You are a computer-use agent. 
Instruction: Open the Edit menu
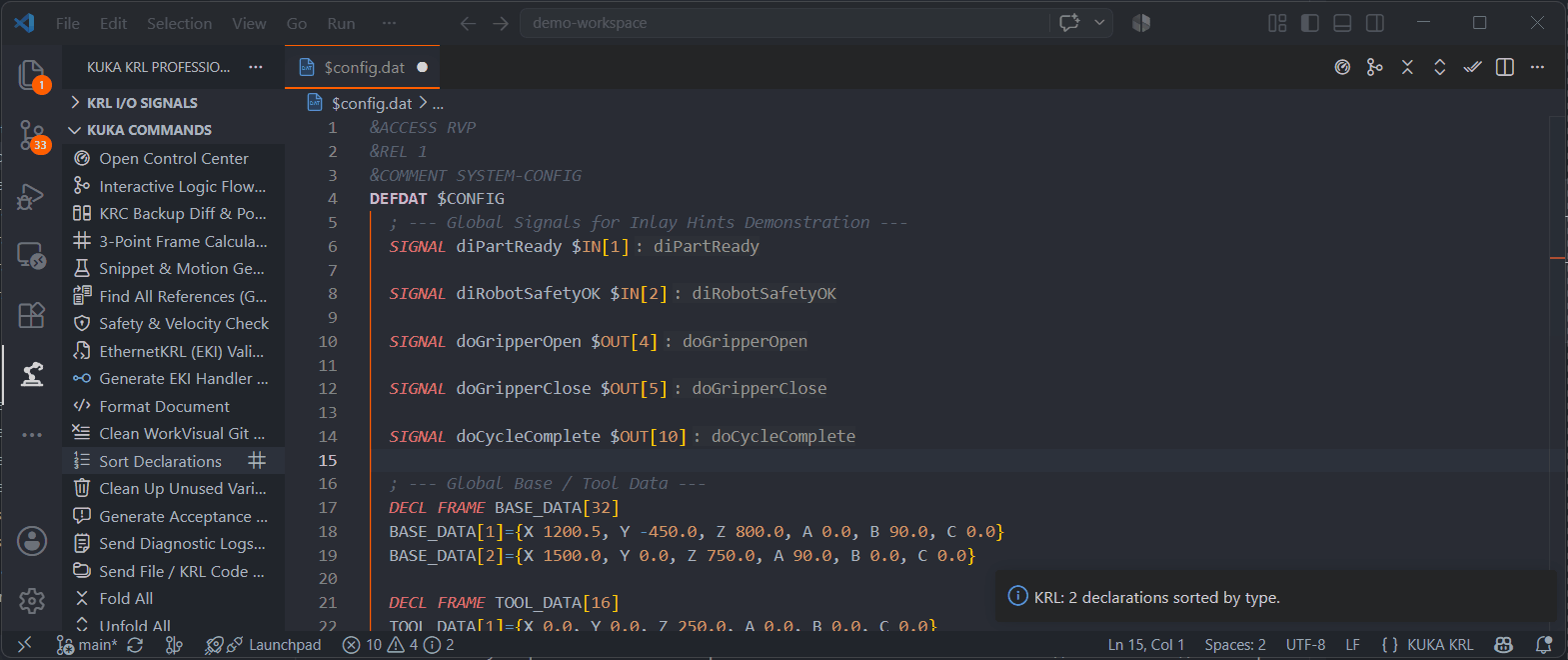click(x=113, y=23)
